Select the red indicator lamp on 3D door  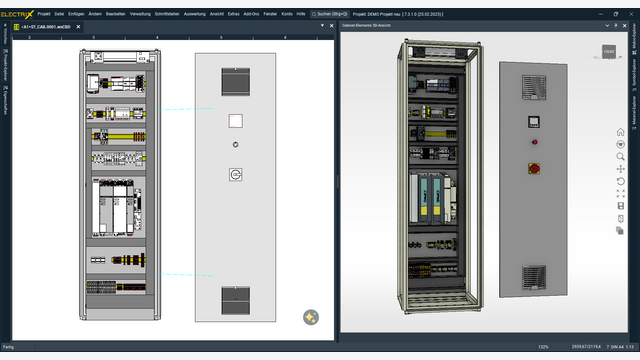coord(534,142)
